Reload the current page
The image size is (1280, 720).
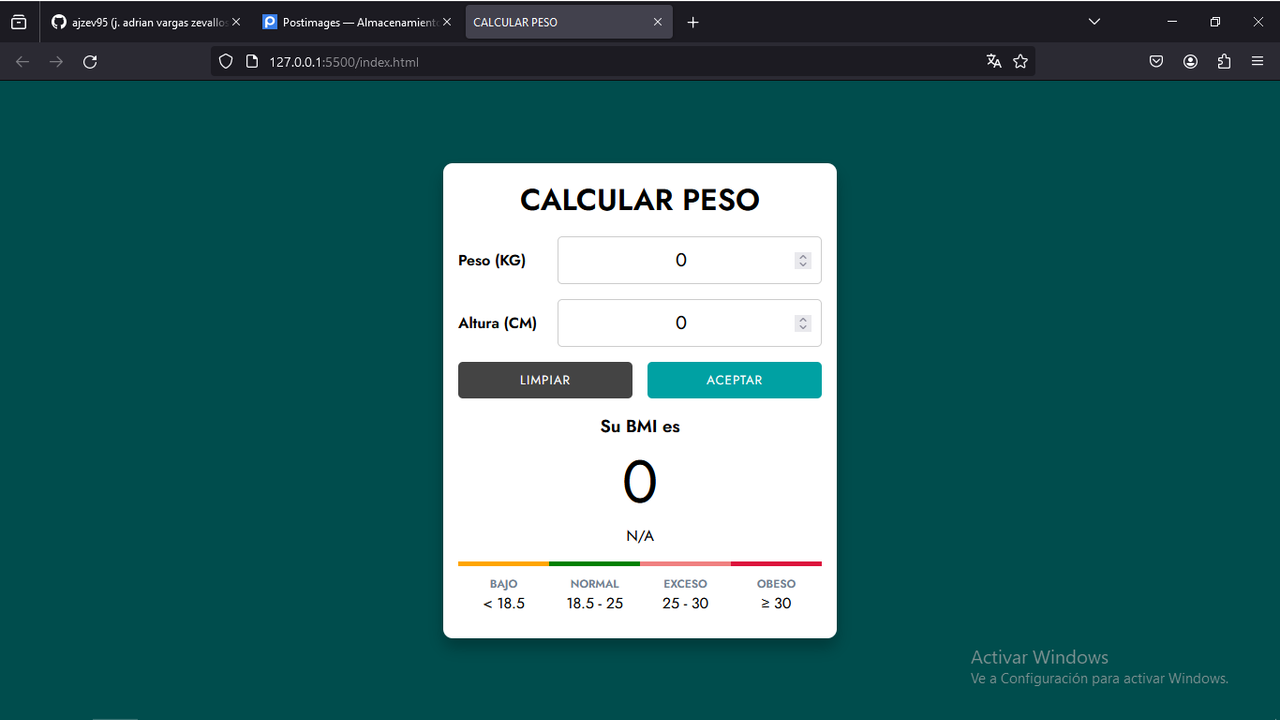90,61
